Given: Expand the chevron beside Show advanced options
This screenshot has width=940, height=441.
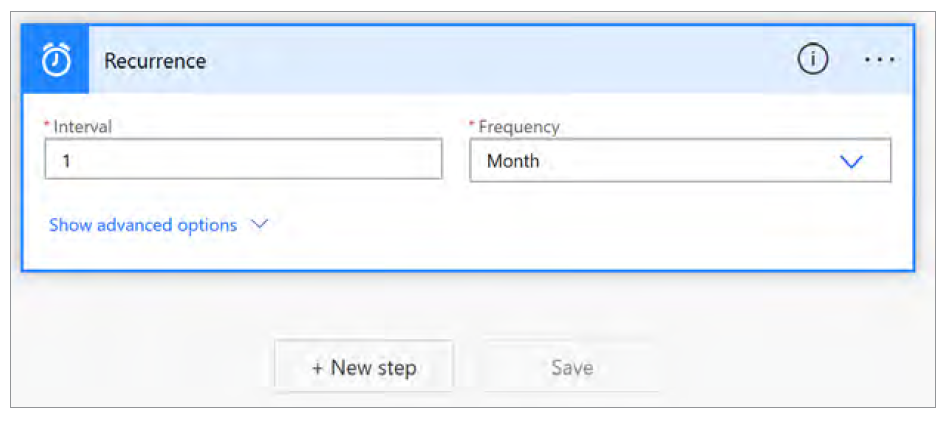Looking at the screenshot, I should [x=259, y=225].
